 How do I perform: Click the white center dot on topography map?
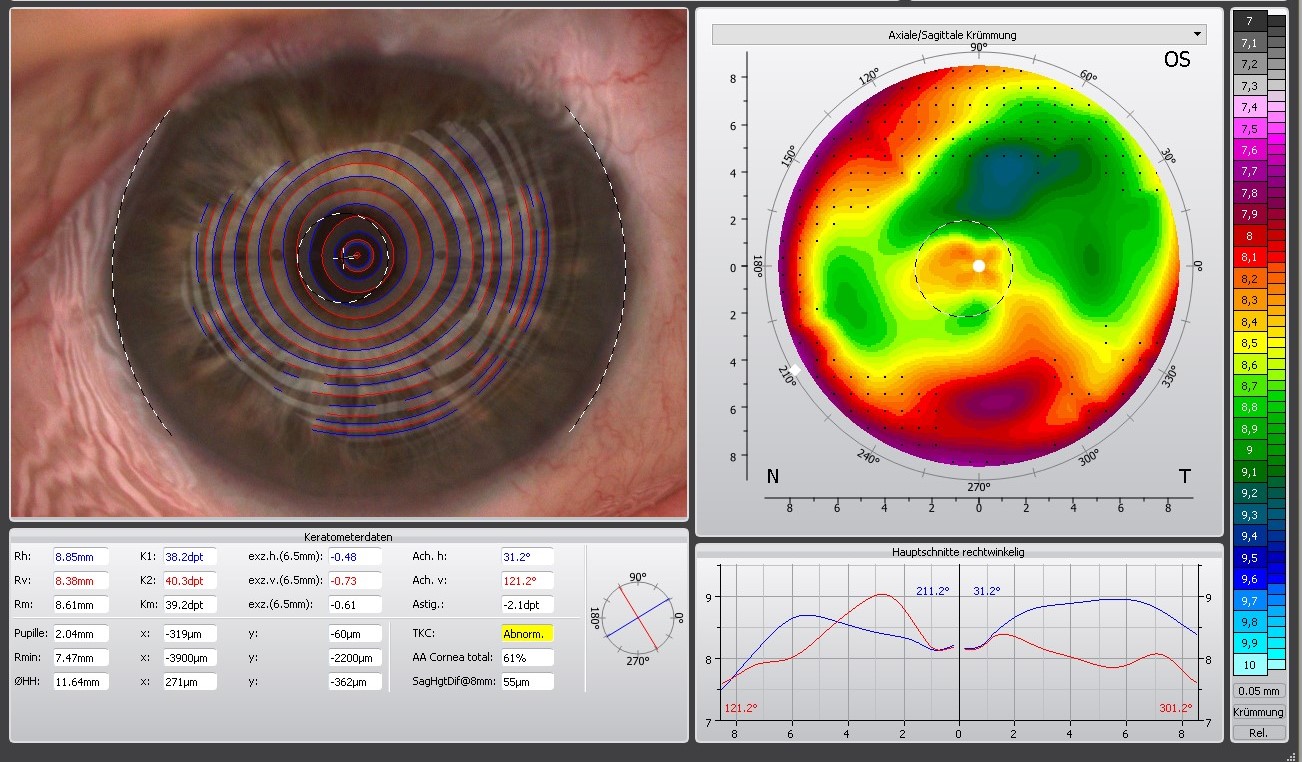(x=979, y=266)
